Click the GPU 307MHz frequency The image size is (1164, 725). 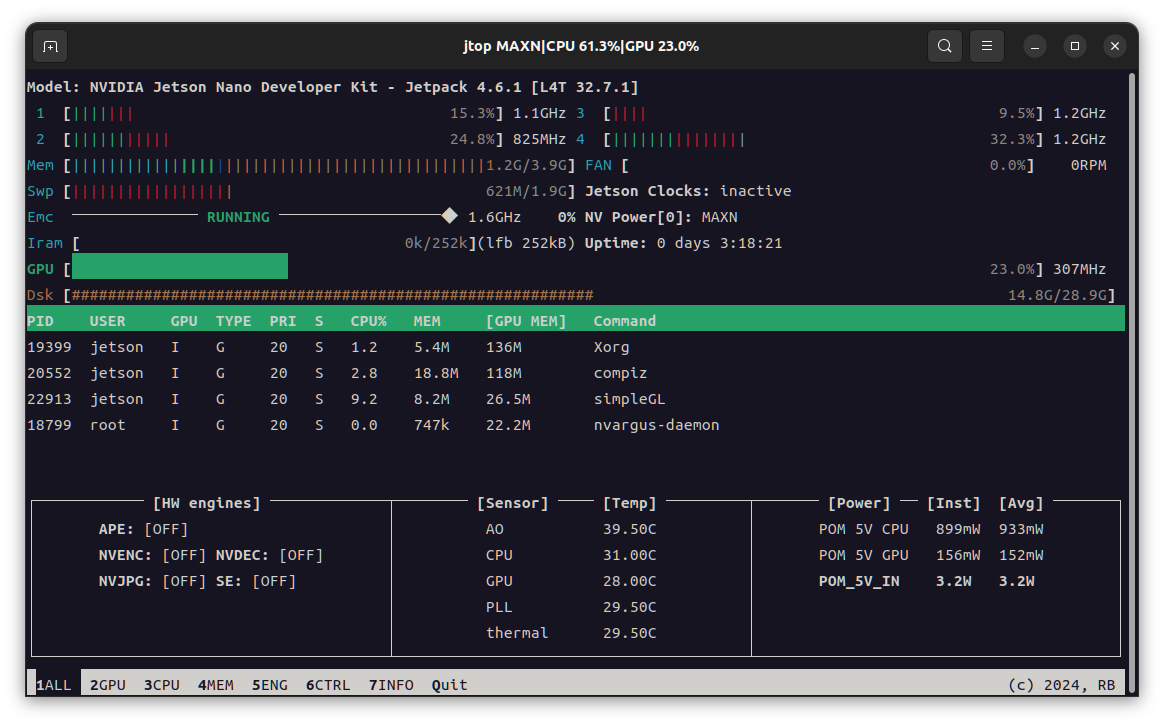click(1079, 269)
